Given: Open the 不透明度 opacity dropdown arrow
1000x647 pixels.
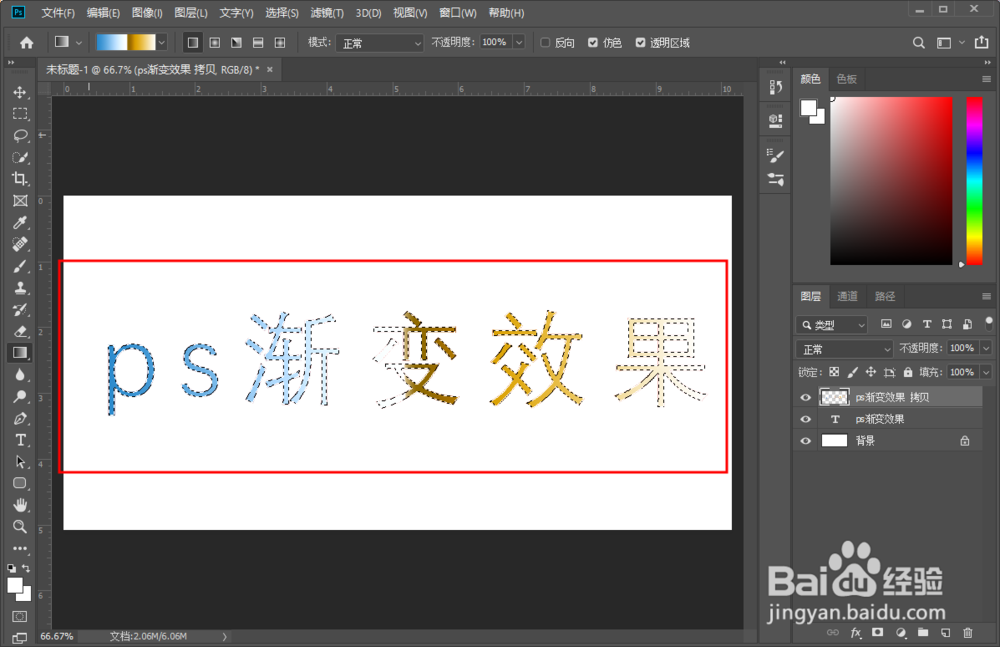Looking at the screenshot, I should click(517, 42).
